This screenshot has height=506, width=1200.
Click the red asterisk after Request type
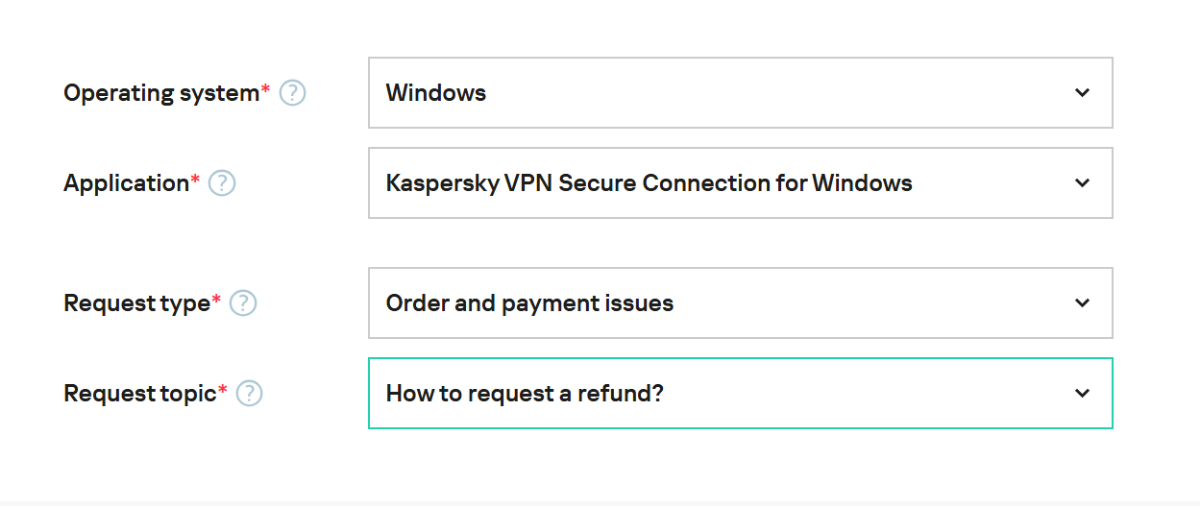point(217,300)
